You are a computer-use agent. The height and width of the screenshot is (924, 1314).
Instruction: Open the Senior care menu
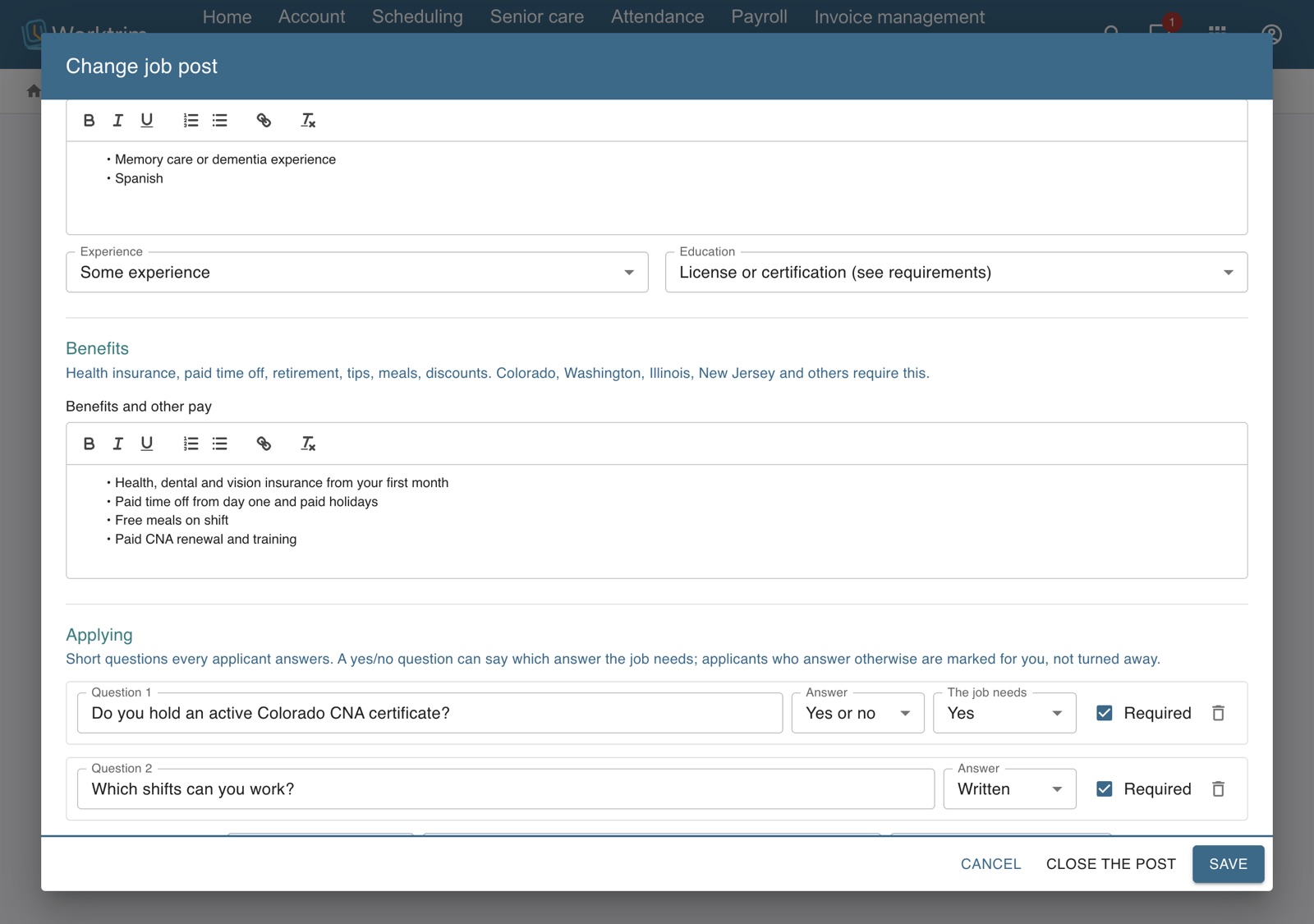537,17
